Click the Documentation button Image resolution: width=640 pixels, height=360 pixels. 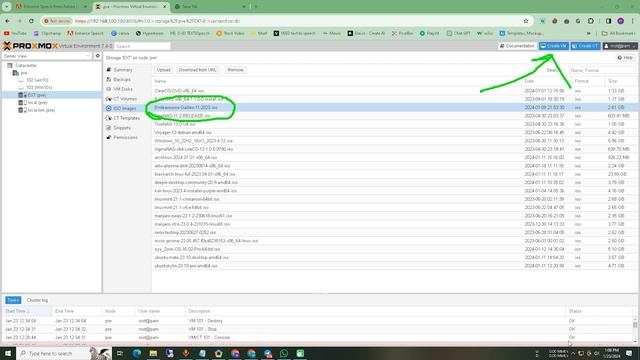tap(517, 46)
